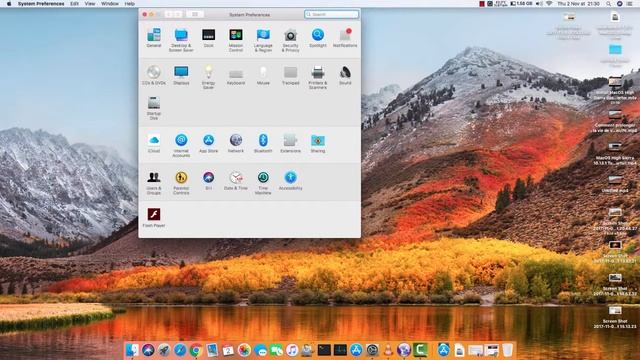Open the View menu

(90, 4)
